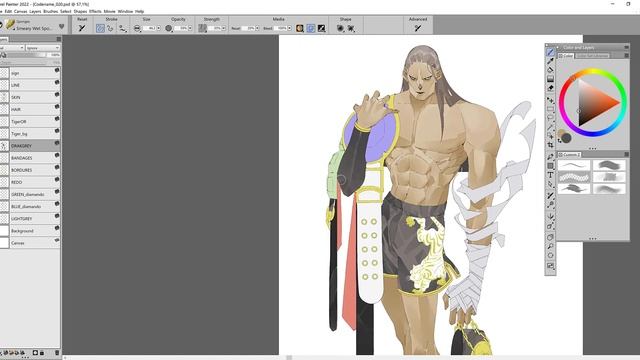640x360 pixels.
Task: Click the Advanced brush controls icon
Action: [418, 28]
